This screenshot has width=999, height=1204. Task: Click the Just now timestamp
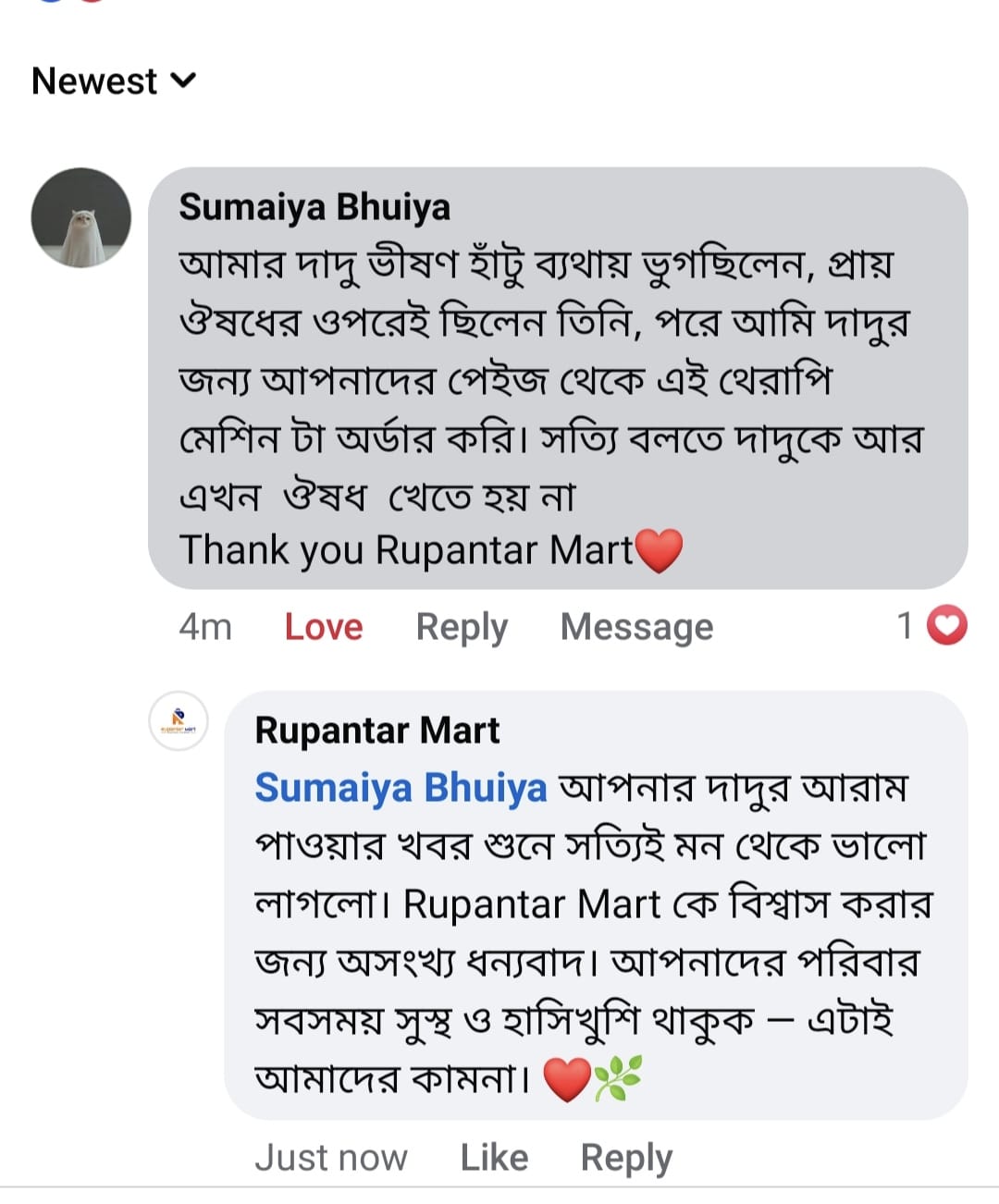coord(330,1158)
